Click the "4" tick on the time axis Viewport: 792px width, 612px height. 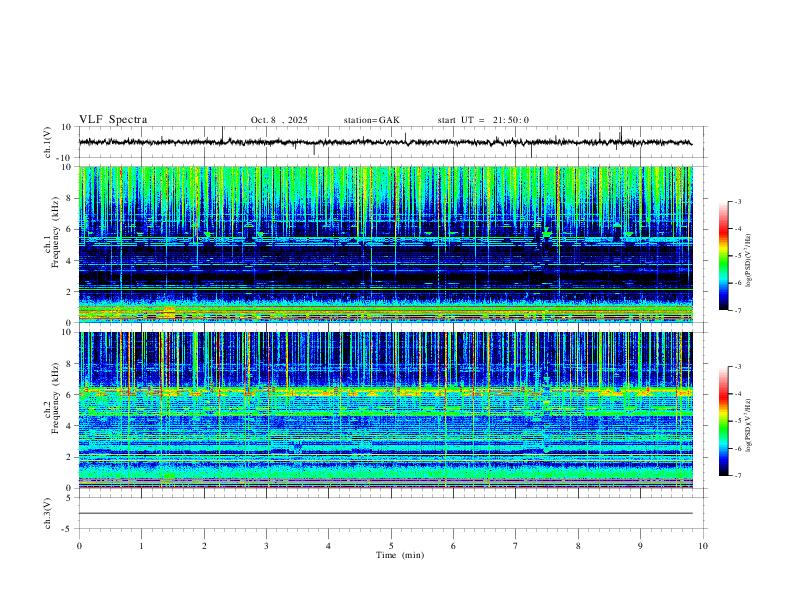click(329, 546)
